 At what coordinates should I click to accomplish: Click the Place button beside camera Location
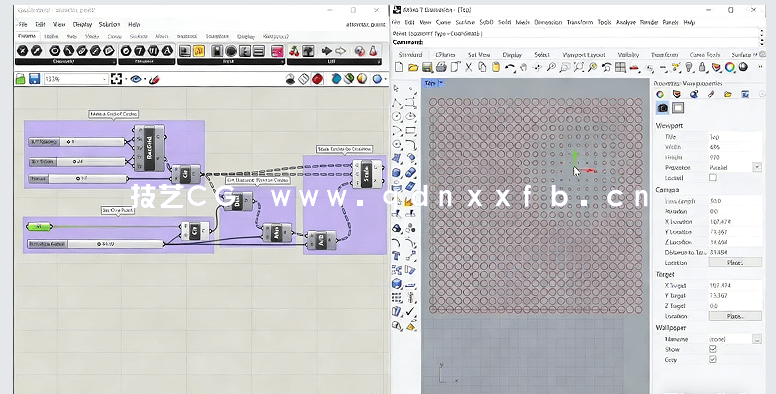735,262
